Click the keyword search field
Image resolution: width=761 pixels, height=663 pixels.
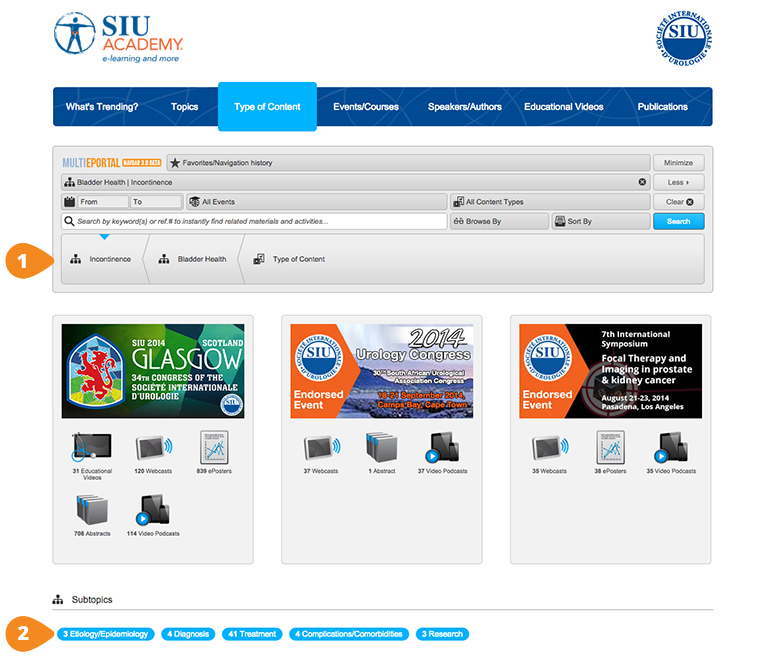(254, 221)
